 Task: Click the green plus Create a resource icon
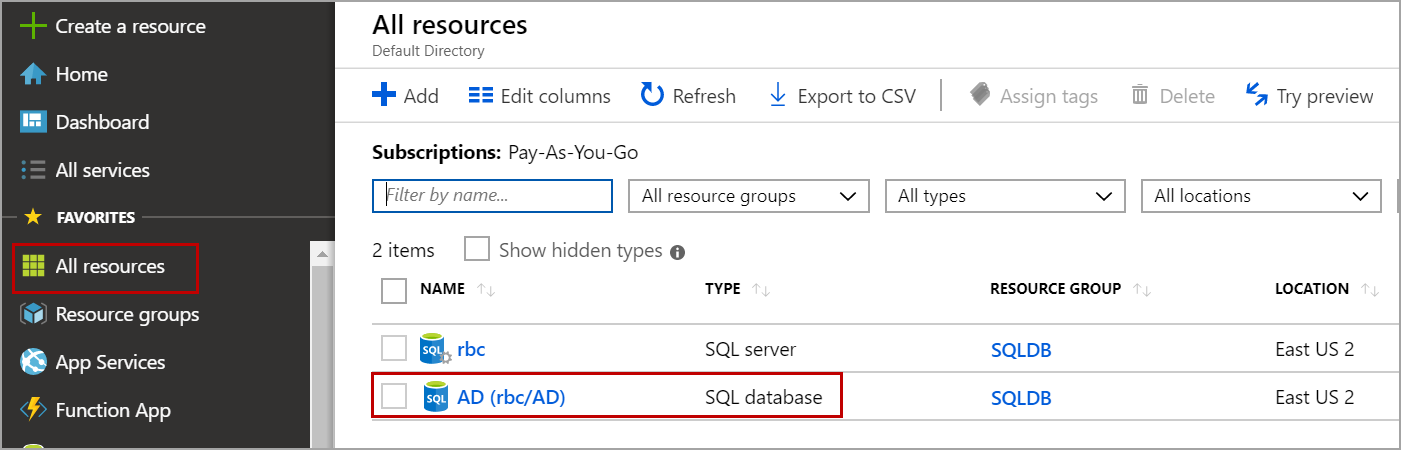(x=34, y=27)
